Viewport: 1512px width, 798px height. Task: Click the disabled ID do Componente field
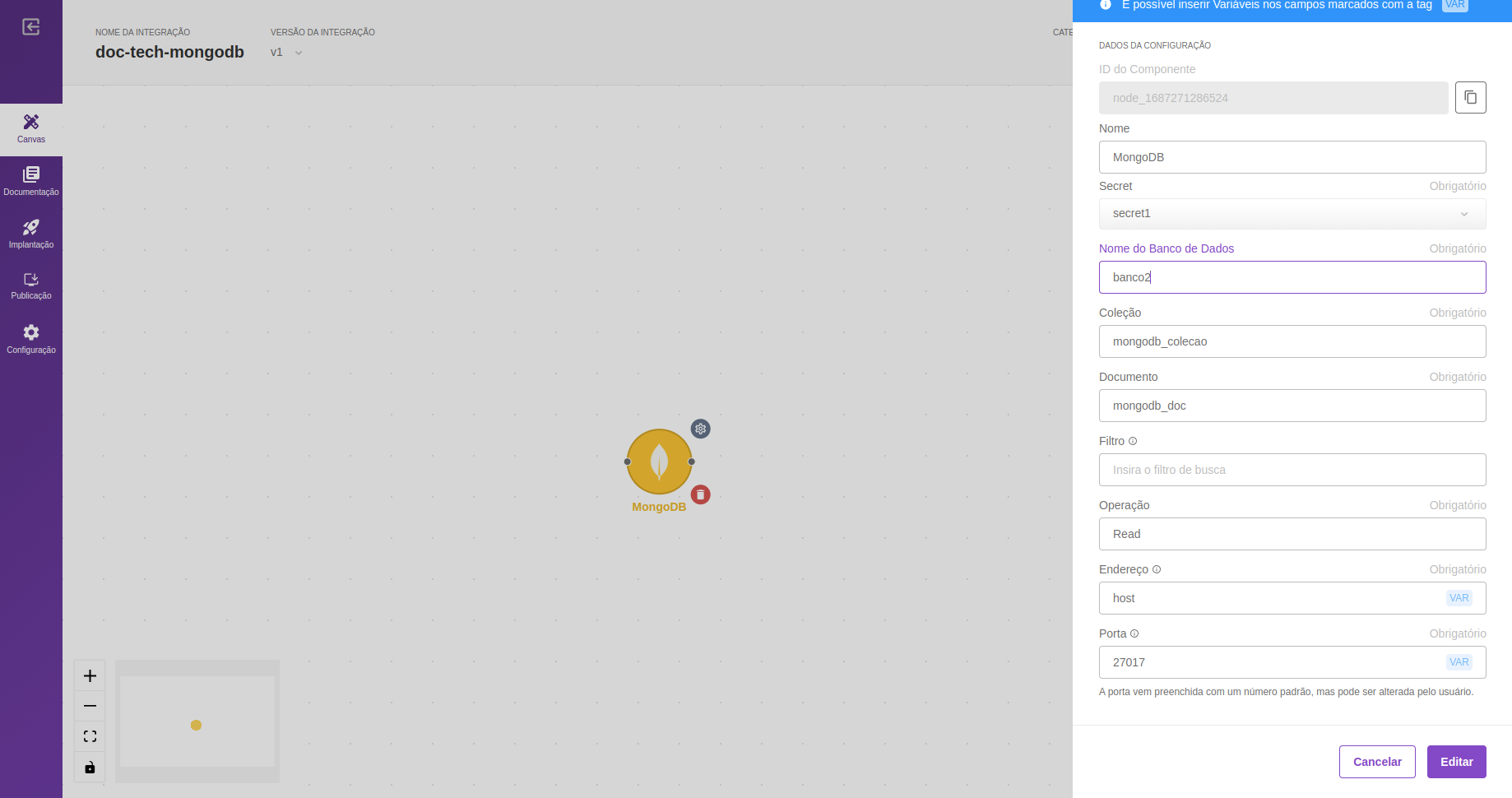coord(1273,98)
